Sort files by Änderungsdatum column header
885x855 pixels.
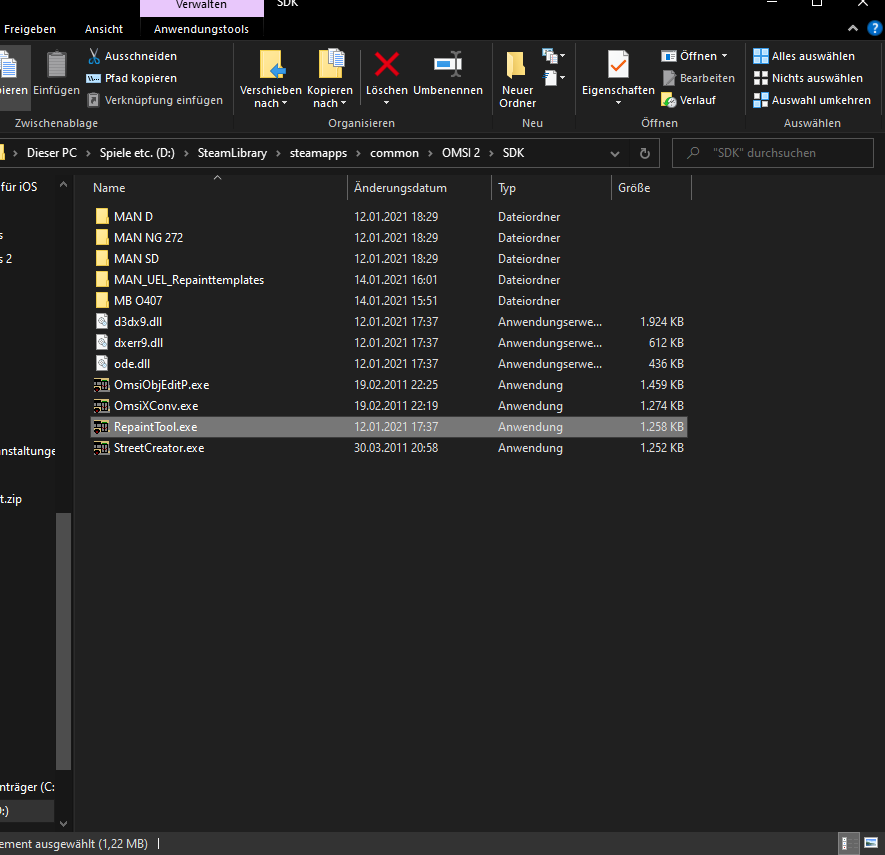400,188
